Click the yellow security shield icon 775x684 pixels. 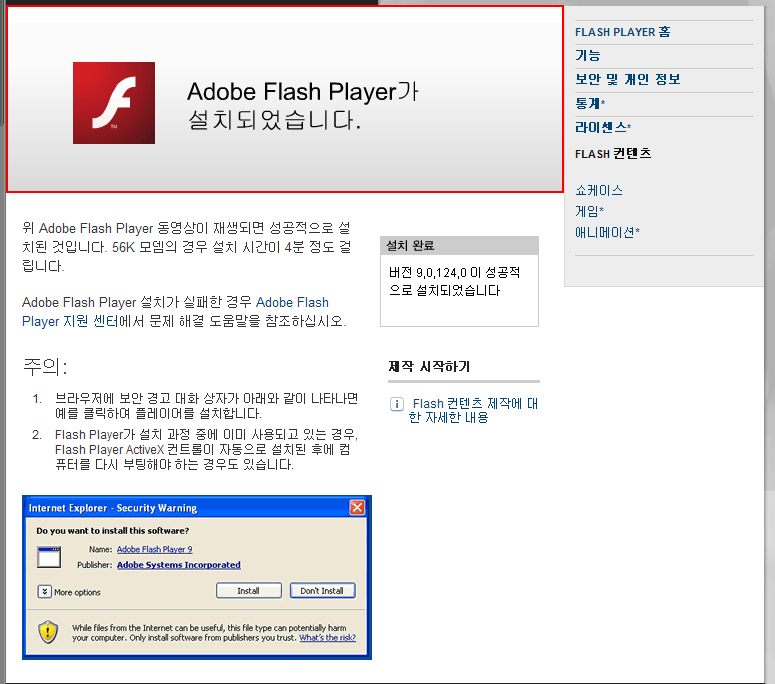(48, 632)
